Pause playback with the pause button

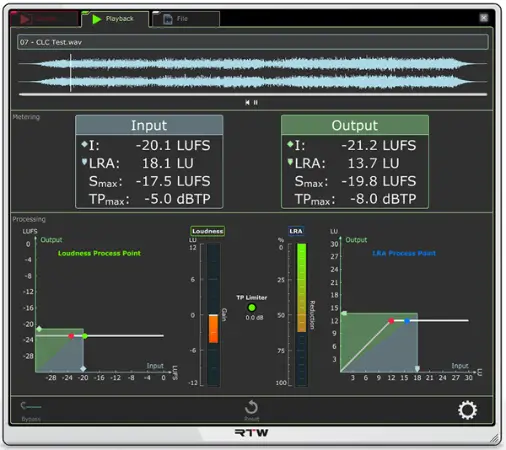(256, 102)
